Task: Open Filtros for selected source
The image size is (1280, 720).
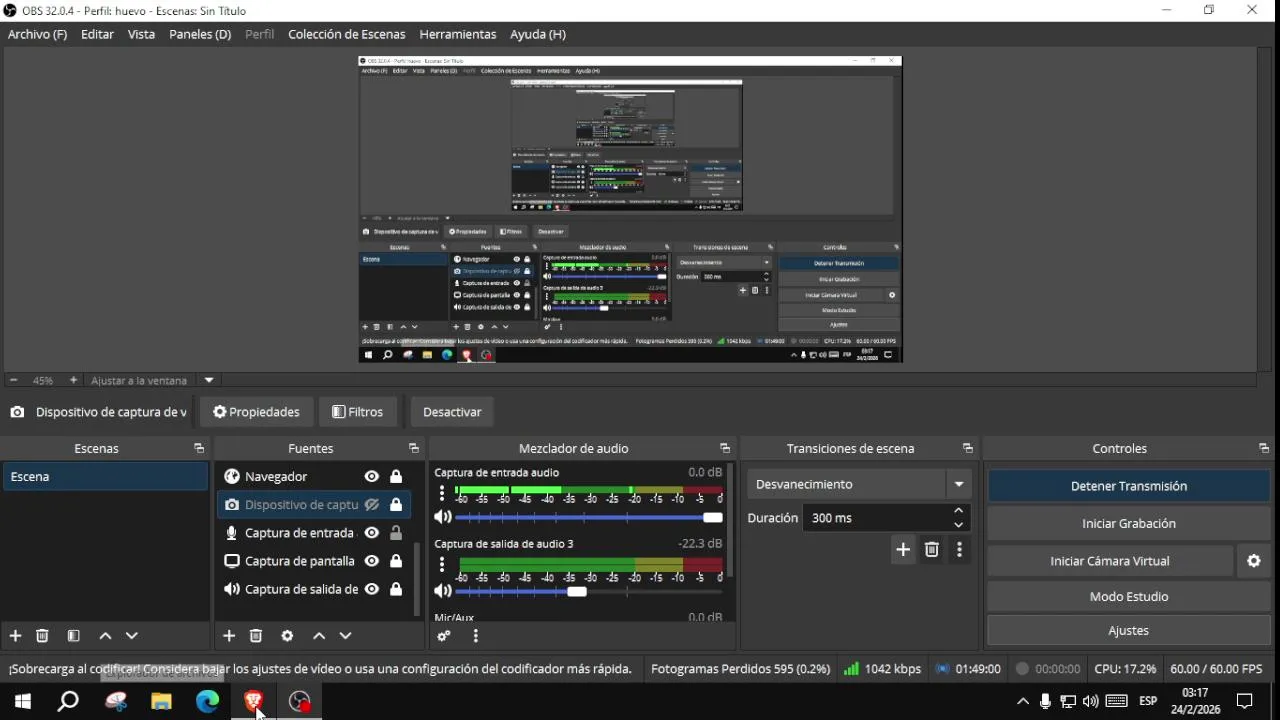Action: click(357, 412)
